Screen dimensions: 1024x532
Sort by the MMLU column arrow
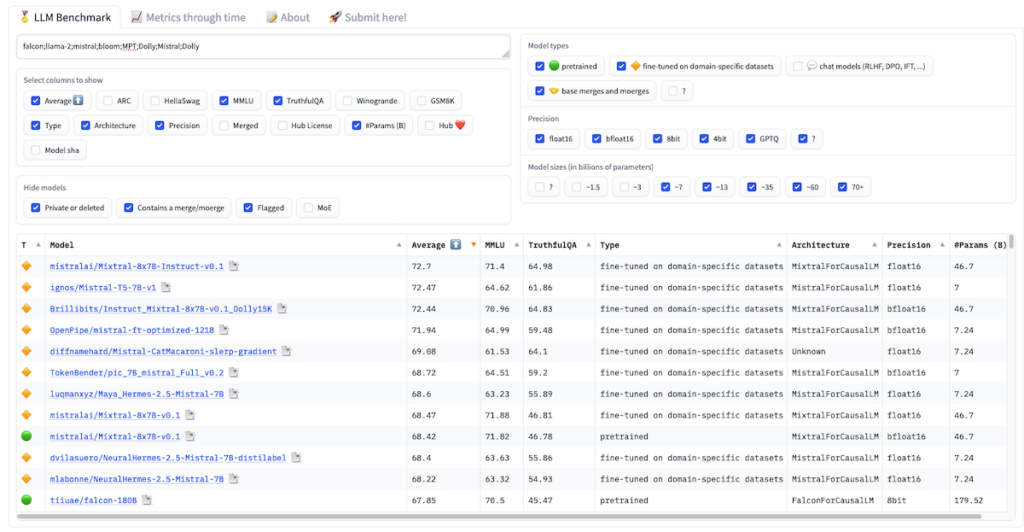[x=516, y=245]
